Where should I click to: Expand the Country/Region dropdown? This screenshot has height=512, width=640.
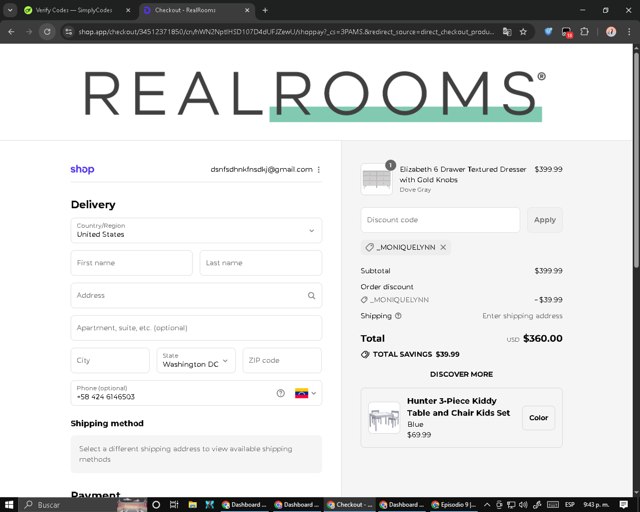click(x=196, y=230)
